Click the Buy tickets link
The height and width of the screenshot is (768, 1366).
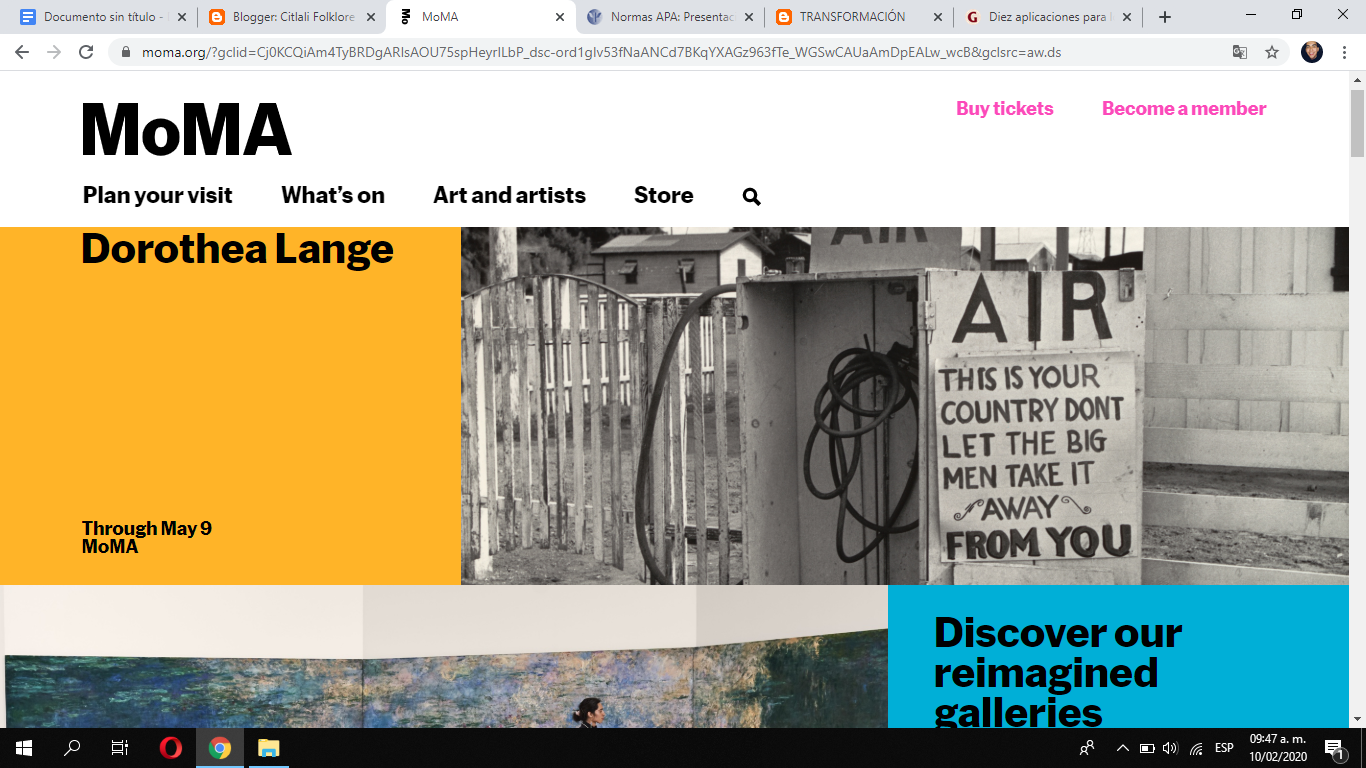pyautogui.click(x=1005, y=109)
